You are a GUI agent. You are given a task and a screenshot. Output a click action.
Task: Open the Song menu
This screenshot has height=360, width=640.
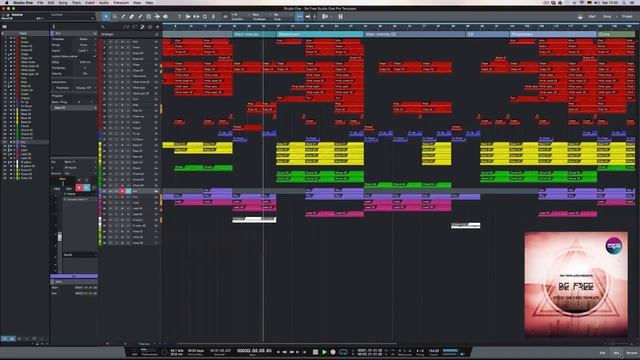click(x=63, y=2)
